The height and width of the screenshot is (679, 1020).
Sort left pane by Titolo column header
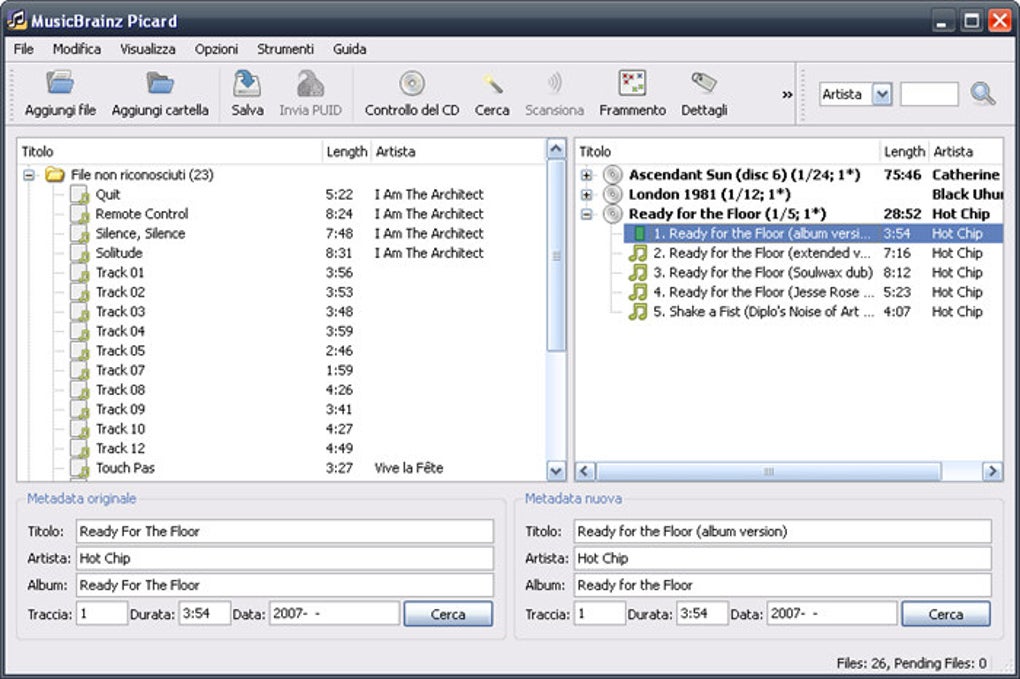pos(170,151)
